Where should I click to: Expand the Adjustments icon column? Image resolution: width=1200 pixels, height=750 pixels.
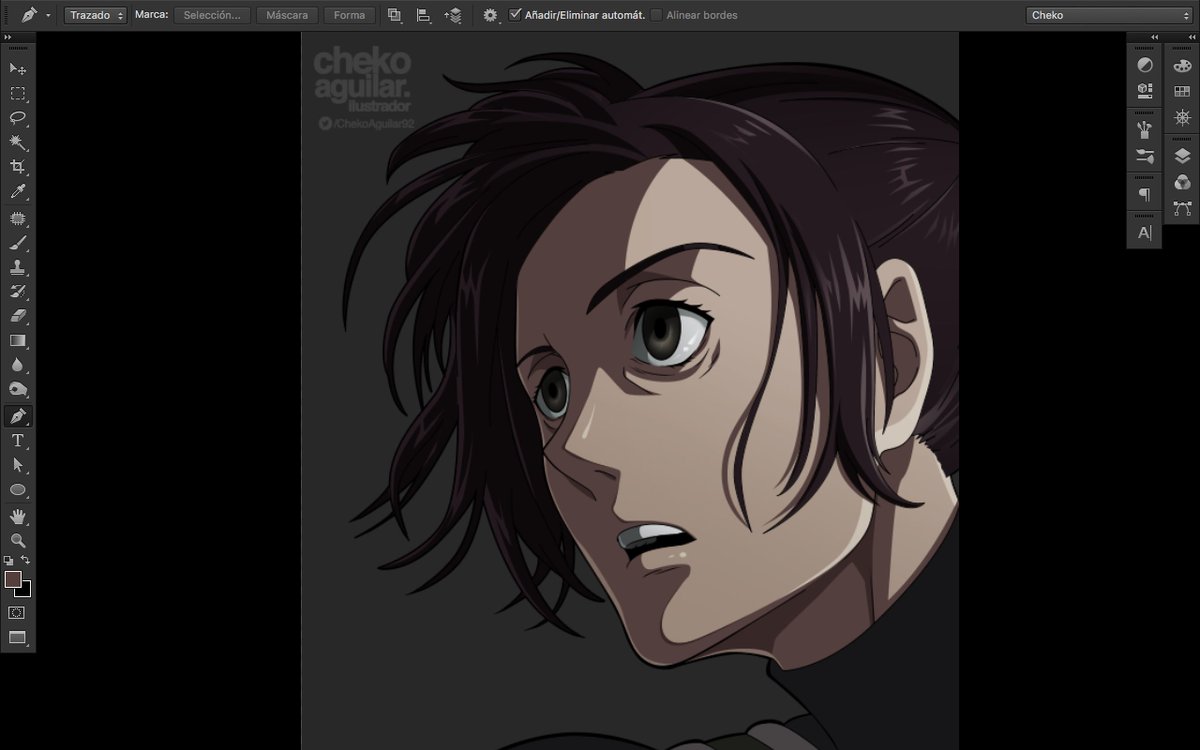point(1154,37)
